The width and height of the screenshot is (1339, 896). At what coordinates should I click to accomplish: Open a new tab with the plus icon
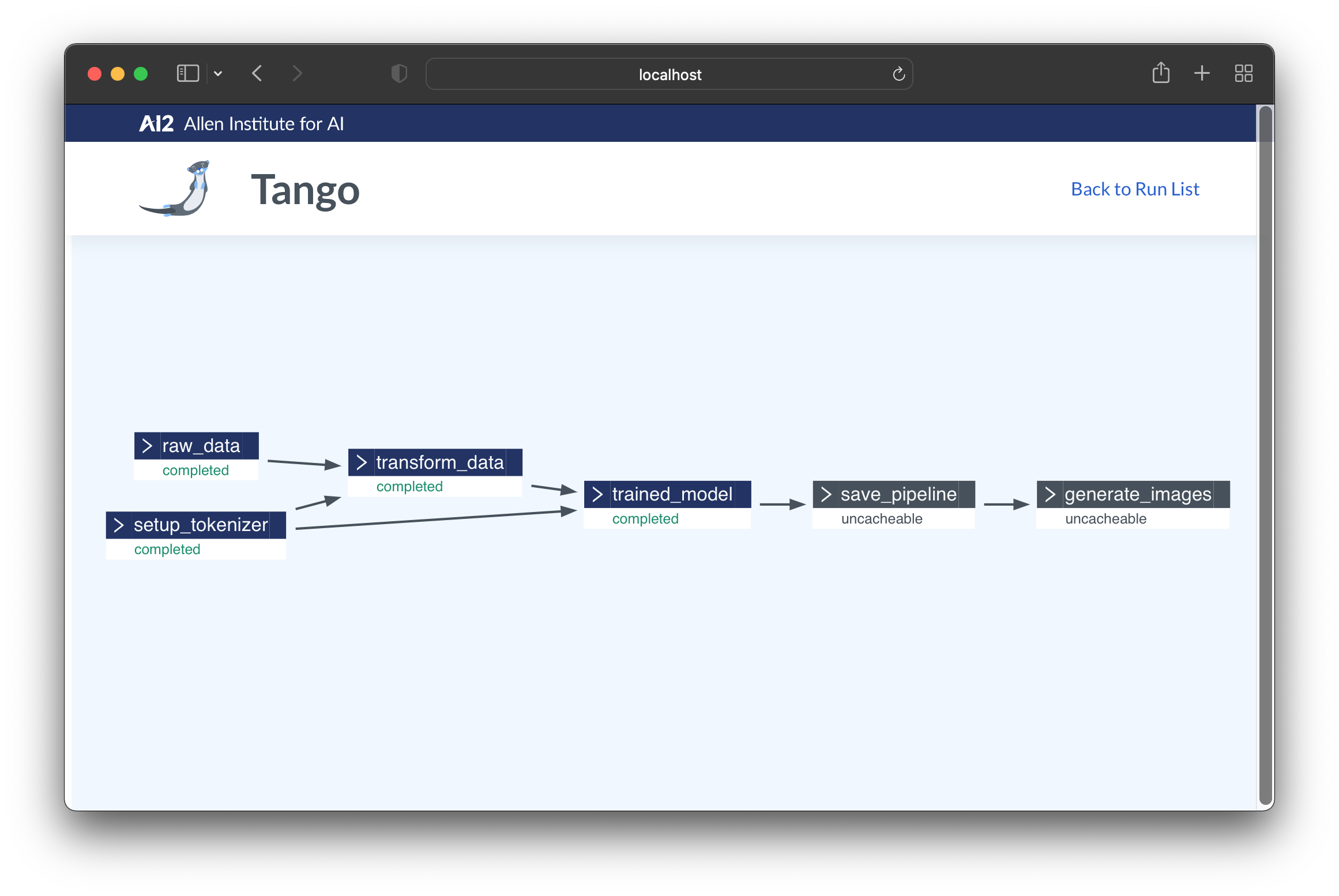(1202, 73)
